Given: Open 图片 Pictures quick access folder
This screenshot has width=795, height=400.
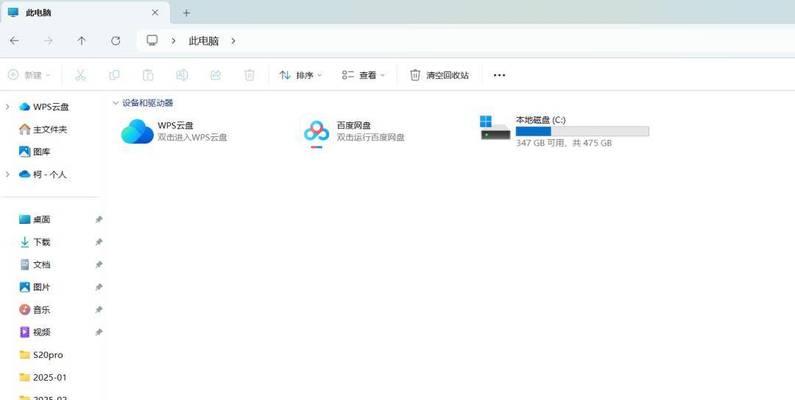Looking at the screenshot, I should click(34, 287).
